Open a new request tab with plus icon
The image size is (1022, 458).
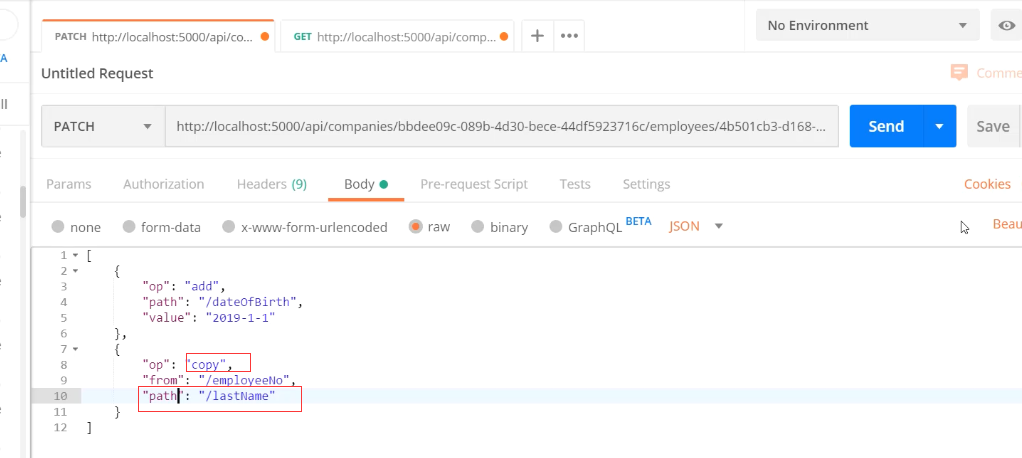click(537, 36)
